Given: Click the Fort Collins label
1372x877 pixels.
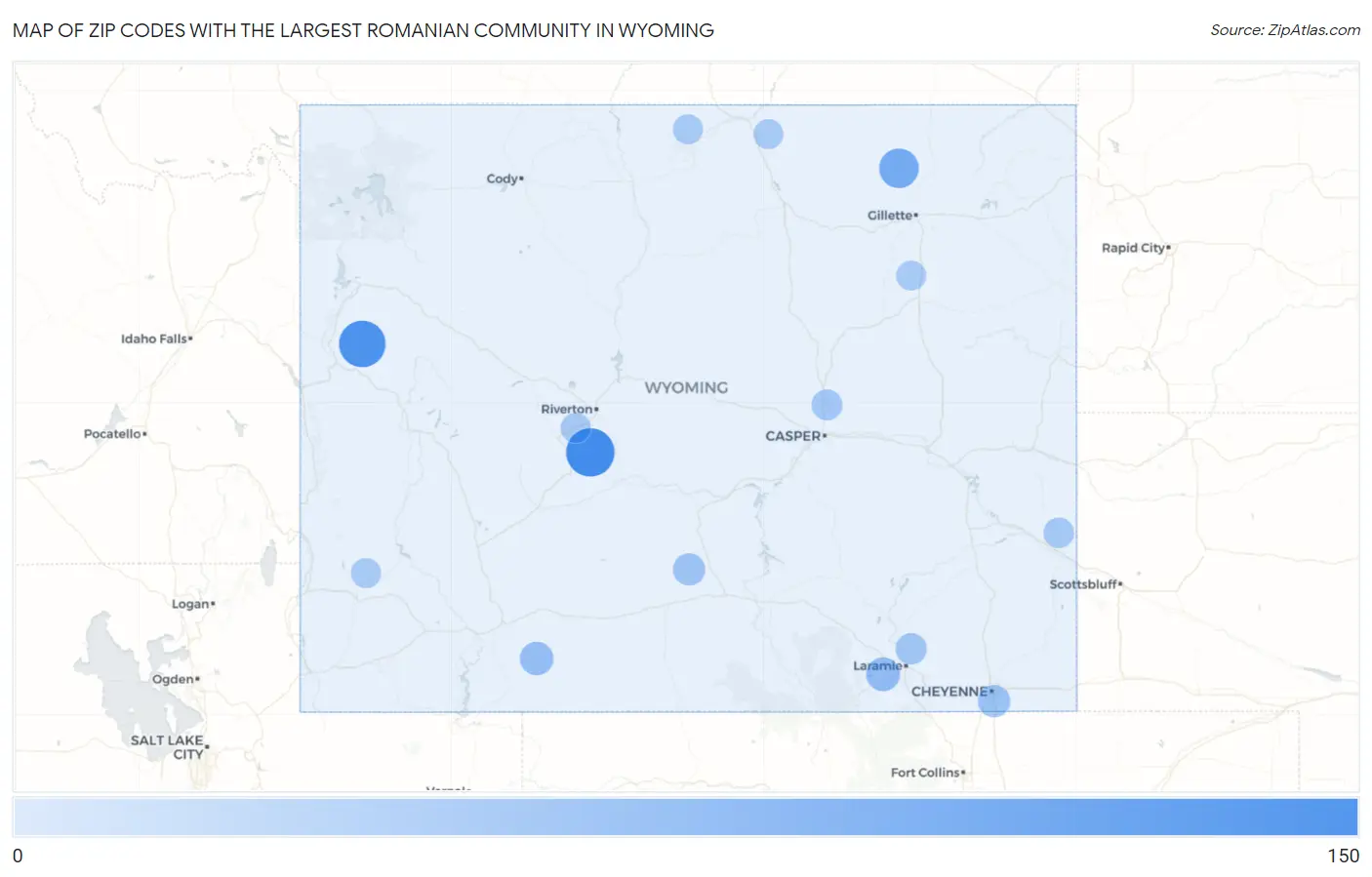Looking at the screenshot, I should click(x=927, y=773).
